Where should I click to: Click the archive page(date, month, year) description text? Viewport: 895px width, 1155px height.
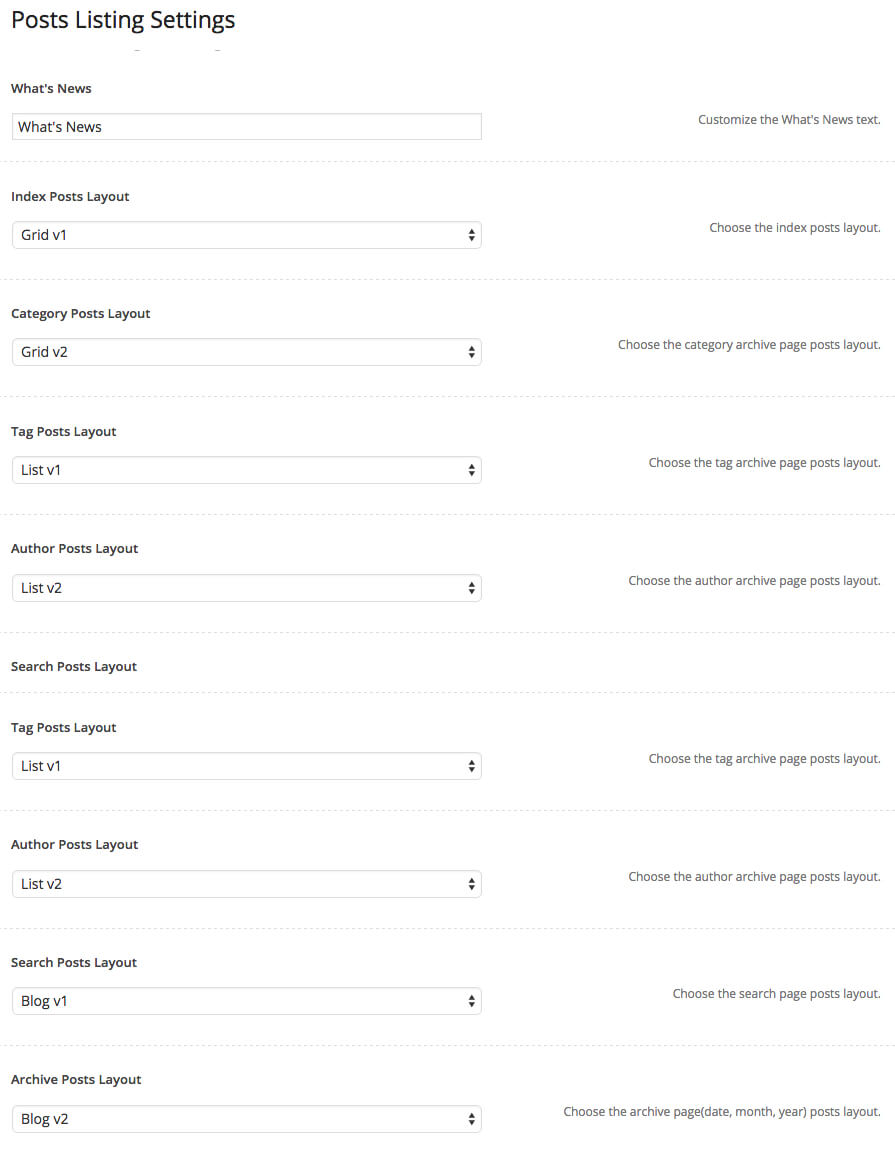[x=722, y=1112]
